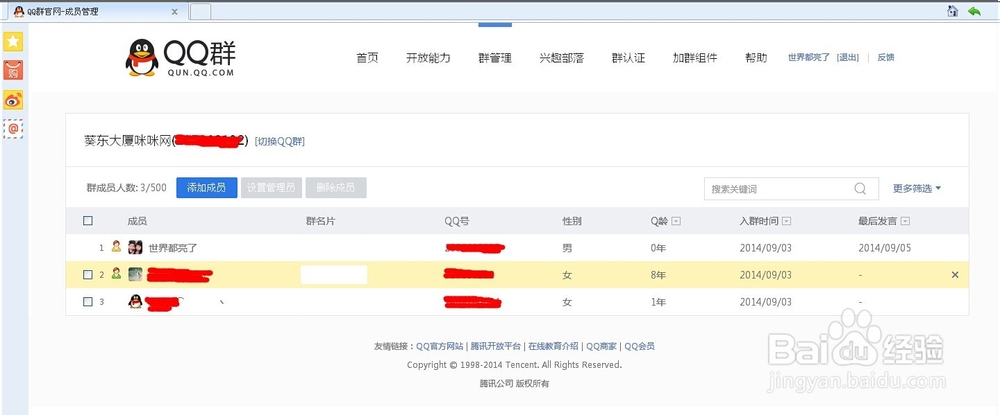Viewport: 1000px width, 415px height.
Task: Sort by 最后发言 column arrow
Action: 905,221
